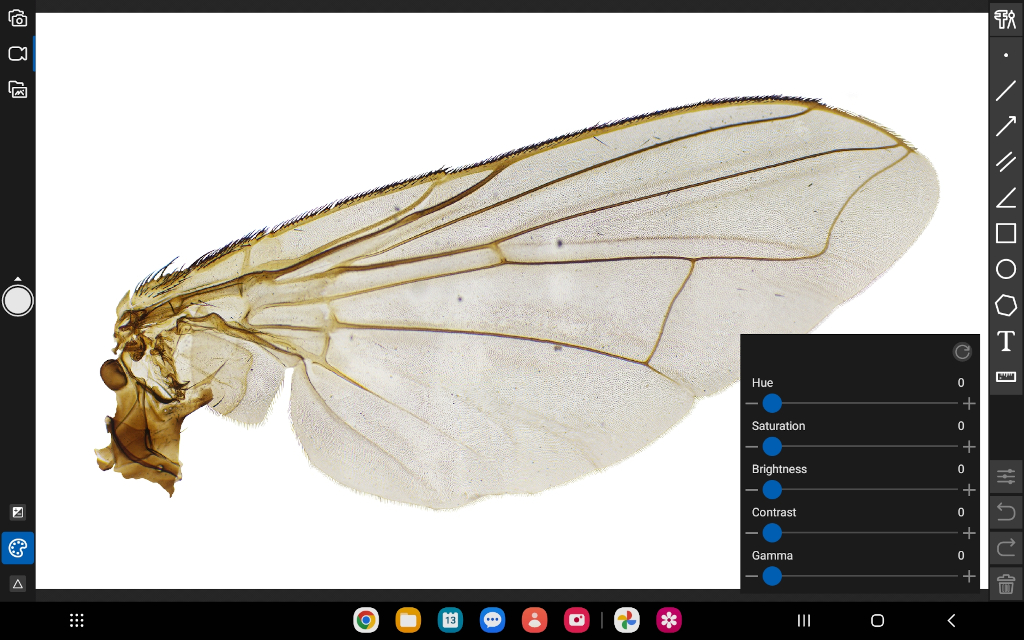Switch to photo capture mode
The width and height of the screenshot is (1024, 640).
(18, 18)
